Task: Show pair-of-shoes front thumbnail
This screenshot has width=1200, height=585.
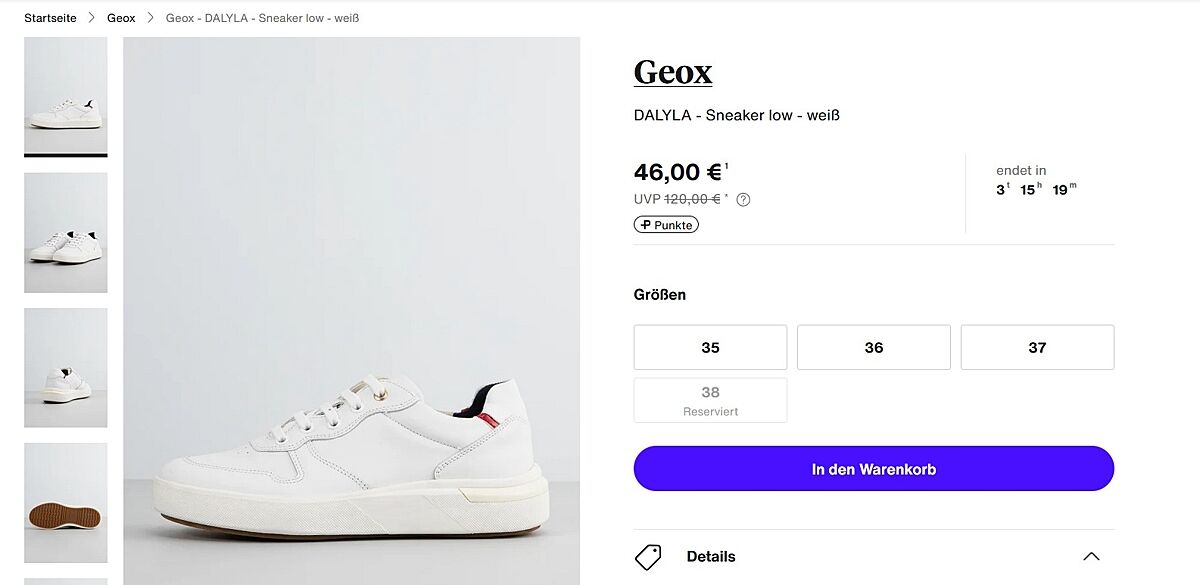Action: pos(66,232)
